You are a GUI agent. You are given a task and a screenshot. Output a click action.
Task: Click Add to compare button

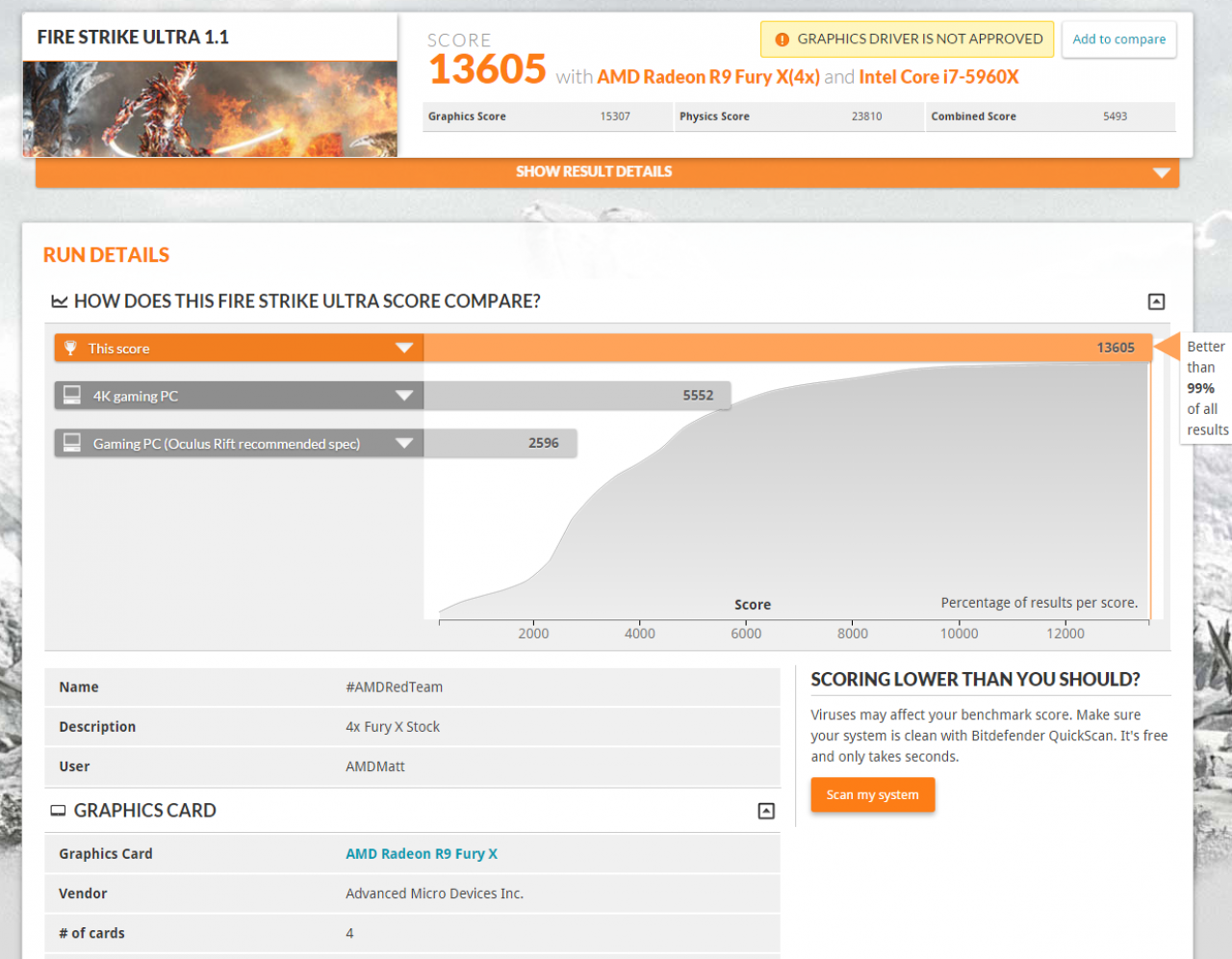click(1118, 39)
